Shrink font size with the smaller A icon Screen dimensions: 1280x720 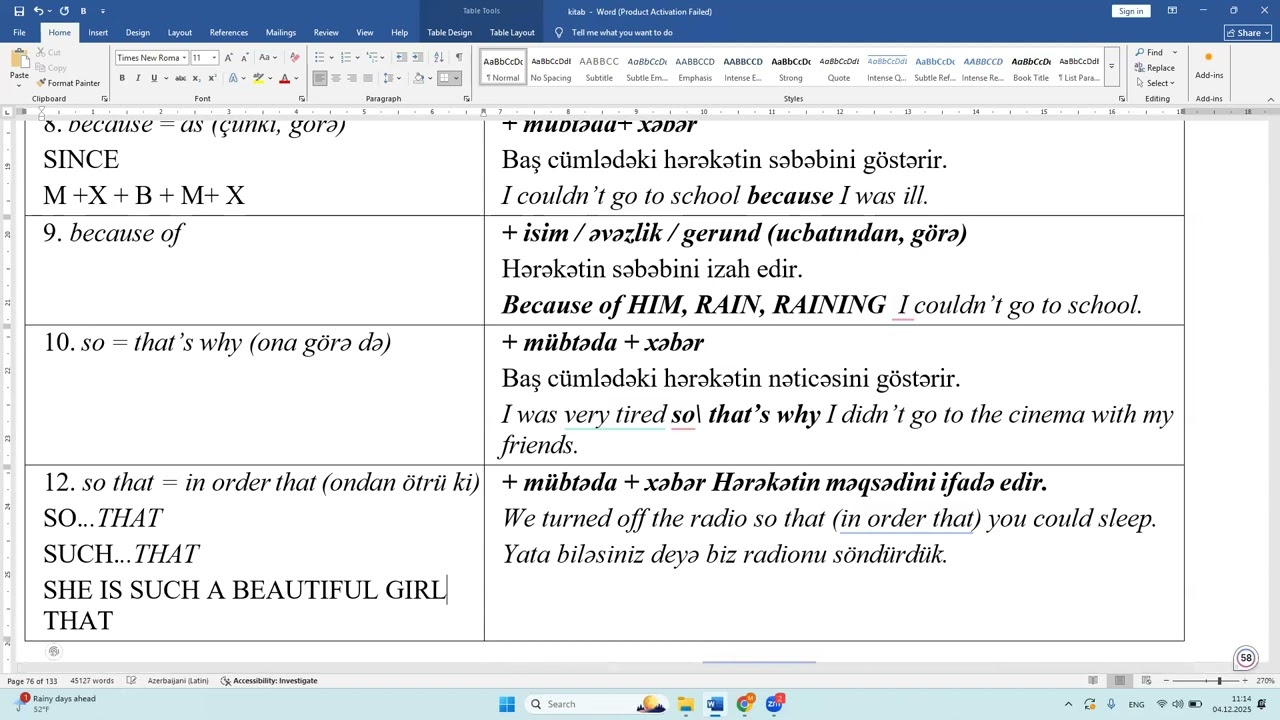pyautogui.click(x=243, y=57)
